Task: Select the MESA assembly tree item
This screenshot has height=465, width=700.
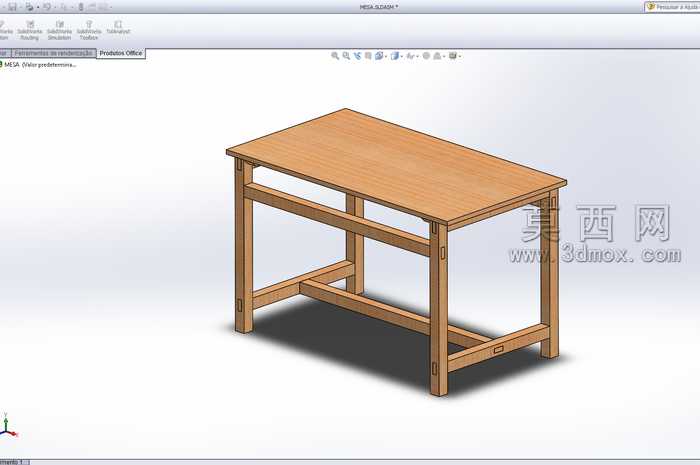Action: coord(39,65)
